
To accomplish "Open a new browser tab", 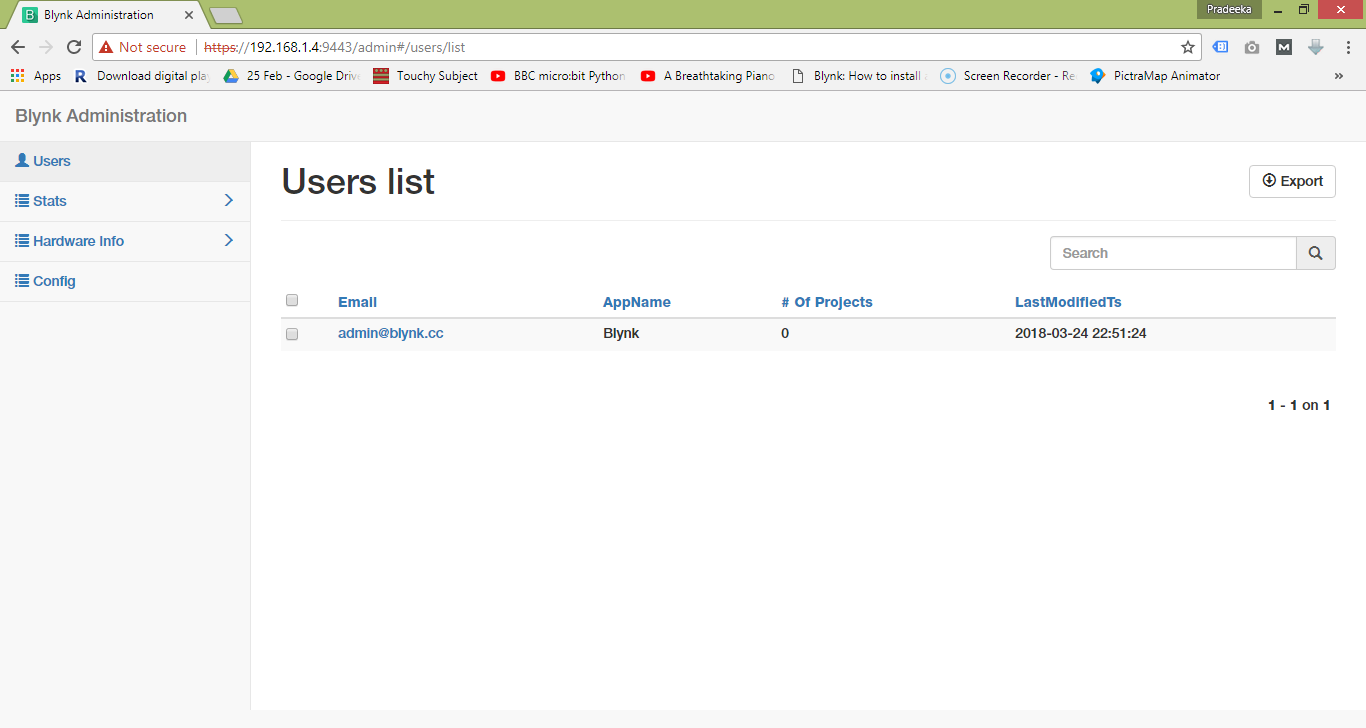I will [x=227, y=15].
